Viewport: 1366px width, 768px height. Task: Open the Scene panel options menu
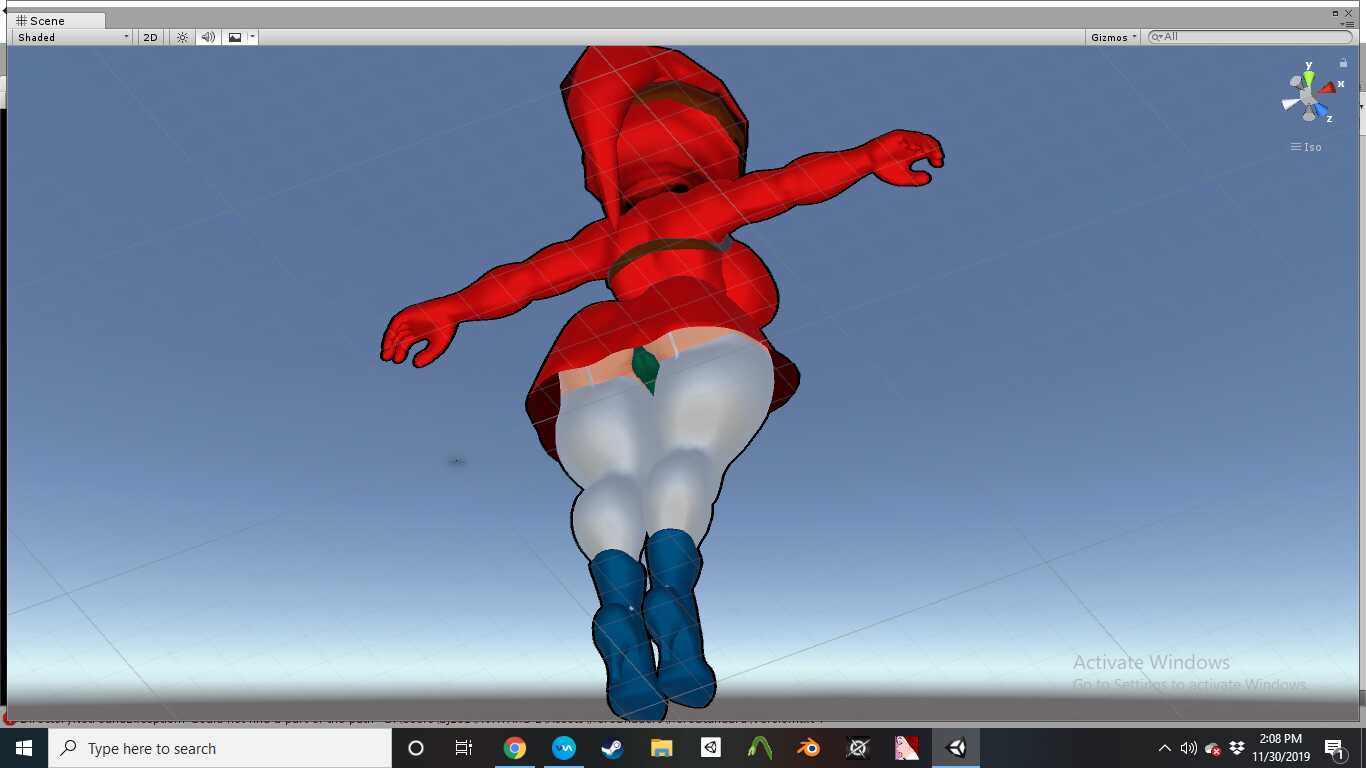1348,24
